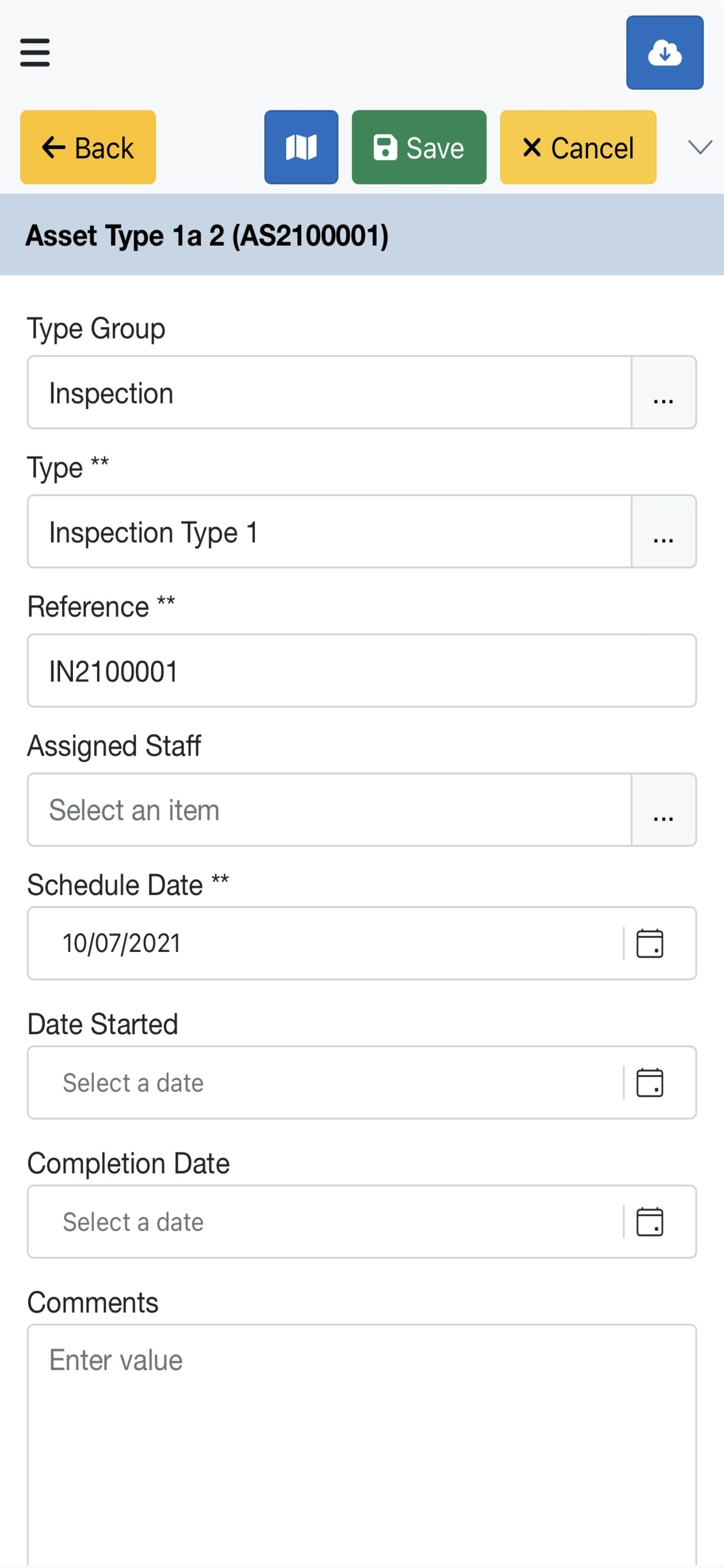Image resolution: width=724 pixels, height=1568 pixels.
Task: Open the Schedule Date calendar picker
Action: pyautogui.click(x=649, y=943)
